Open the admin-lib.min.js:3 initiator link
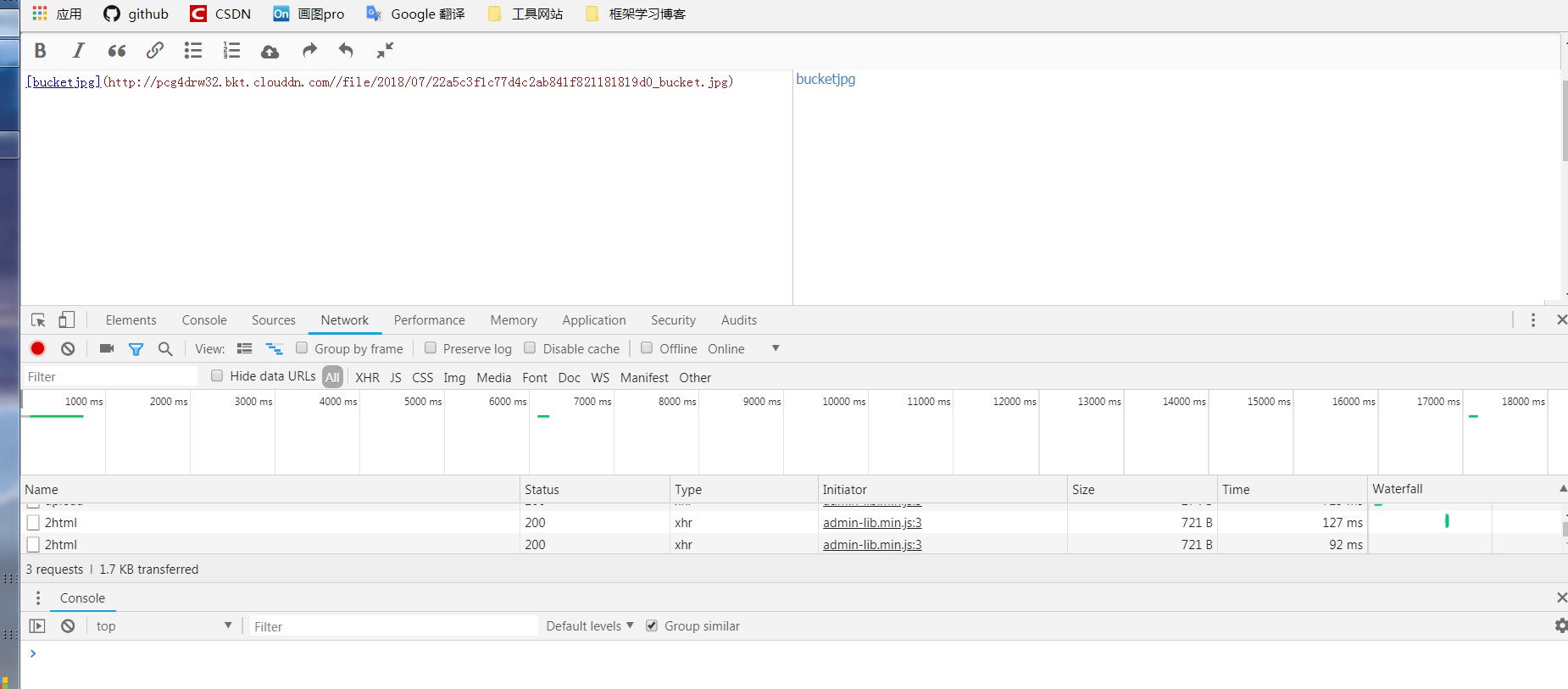Viewport: 1568px width, 689px height. [x=872, y=523]
